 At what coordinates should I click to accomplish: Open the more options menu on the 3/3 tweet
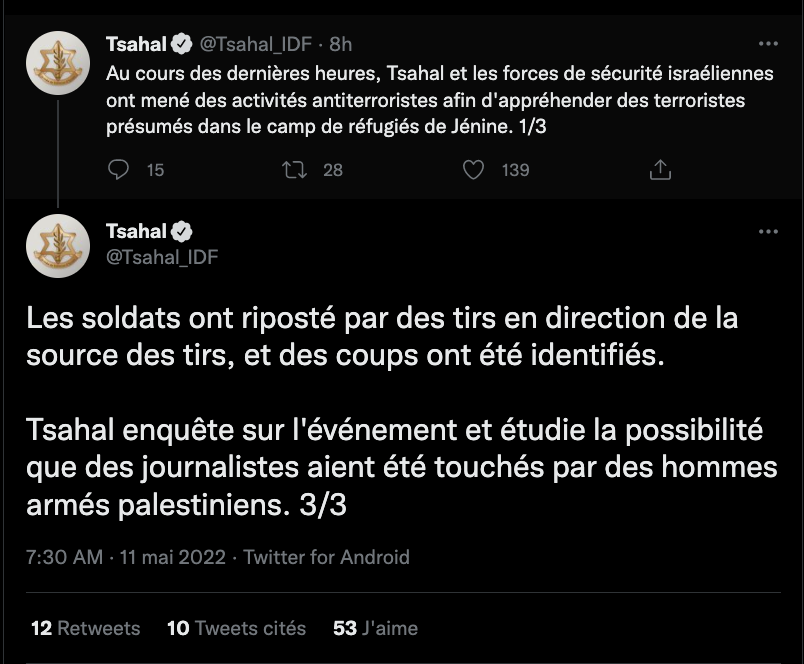pos(768,231)
